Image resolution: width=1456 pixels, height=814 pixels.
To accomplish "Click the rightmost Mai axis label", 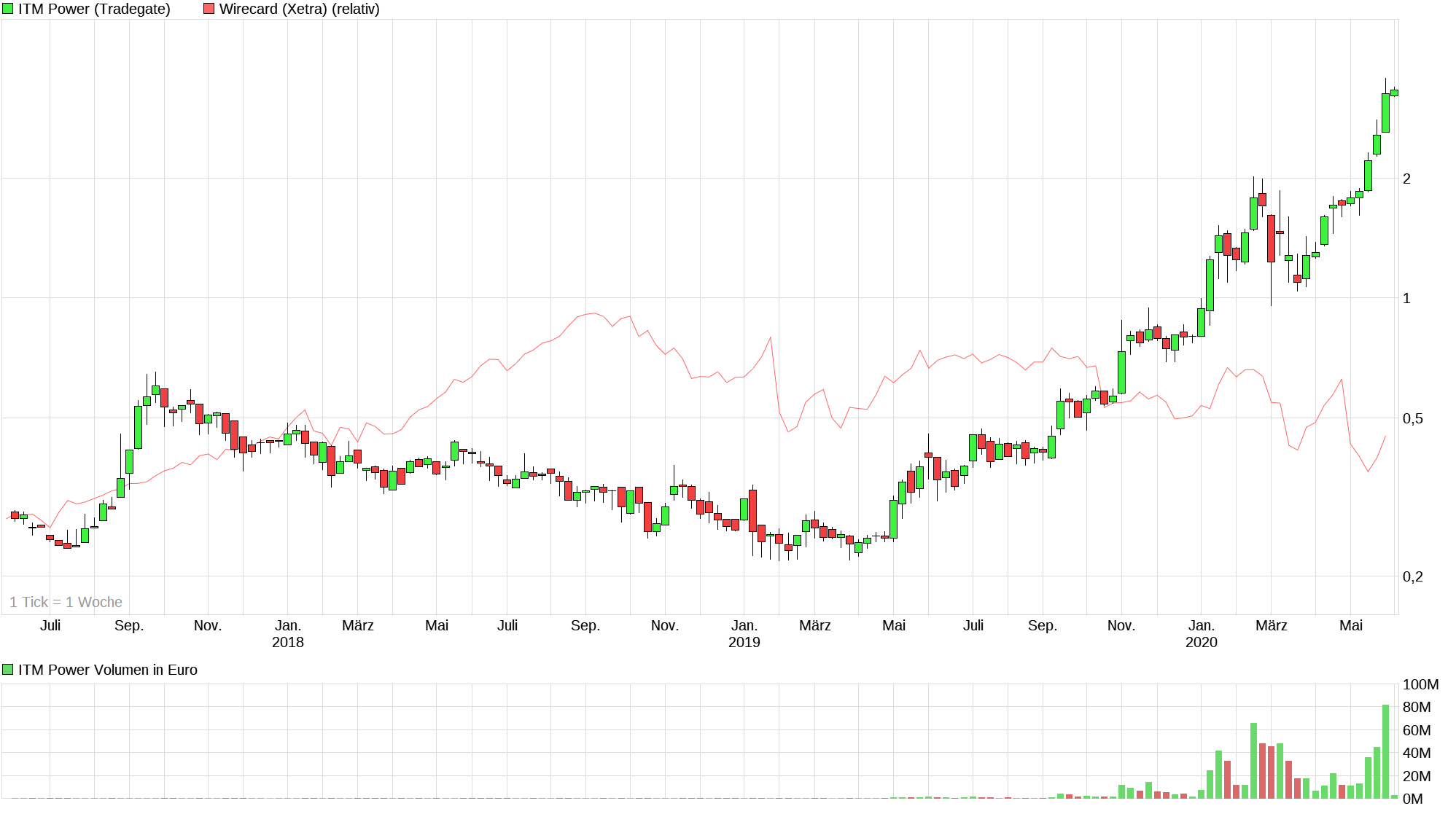I will [x=1350, y=625].
